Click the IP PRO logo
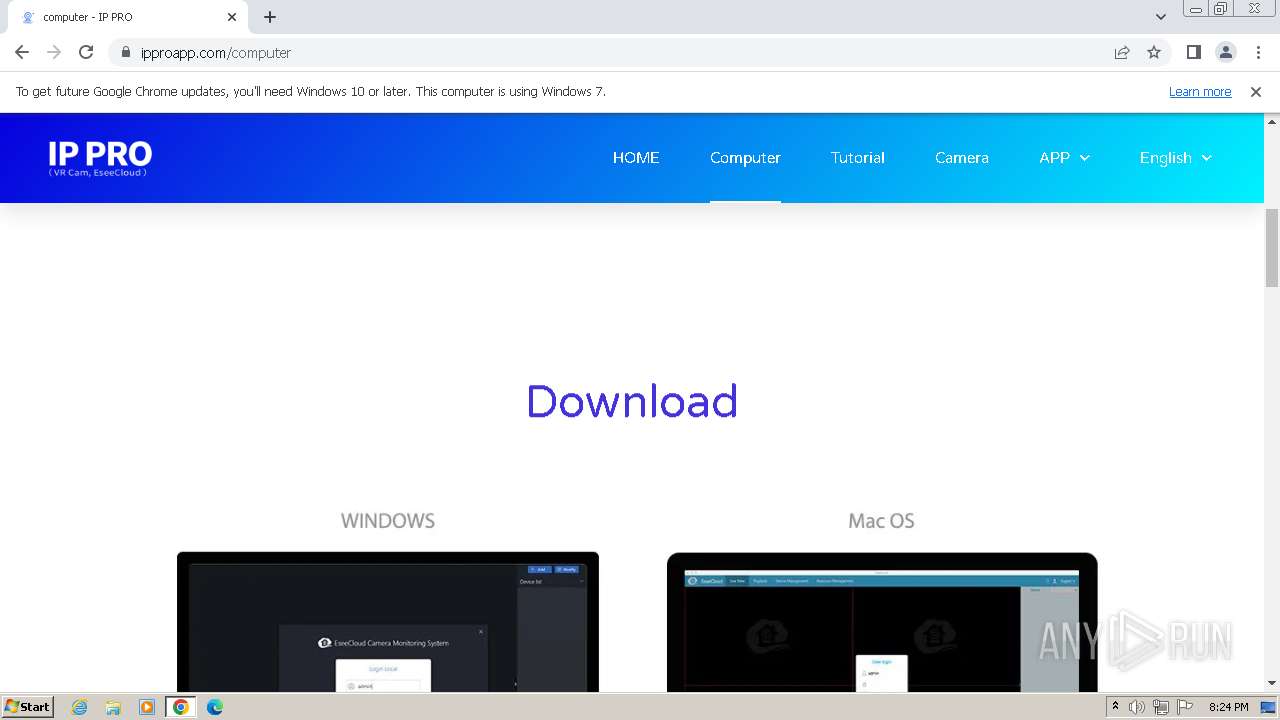1280x720 pixels. point(100,157)
